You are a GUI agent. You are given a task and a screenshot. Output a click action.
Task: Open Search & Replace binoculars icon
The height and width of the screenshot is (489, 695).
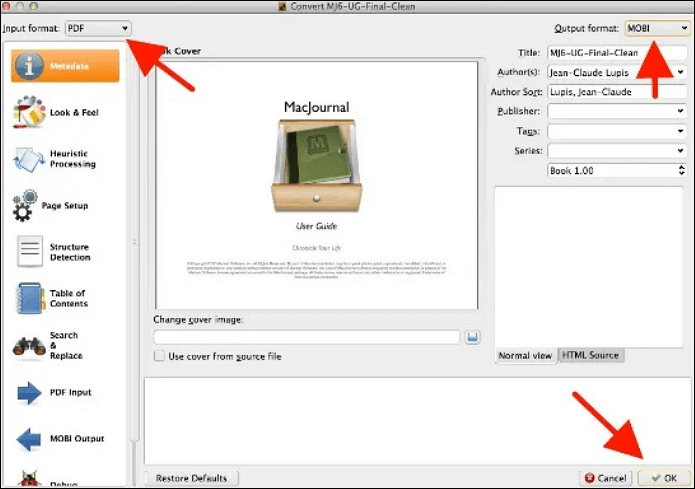pos(29,346)
